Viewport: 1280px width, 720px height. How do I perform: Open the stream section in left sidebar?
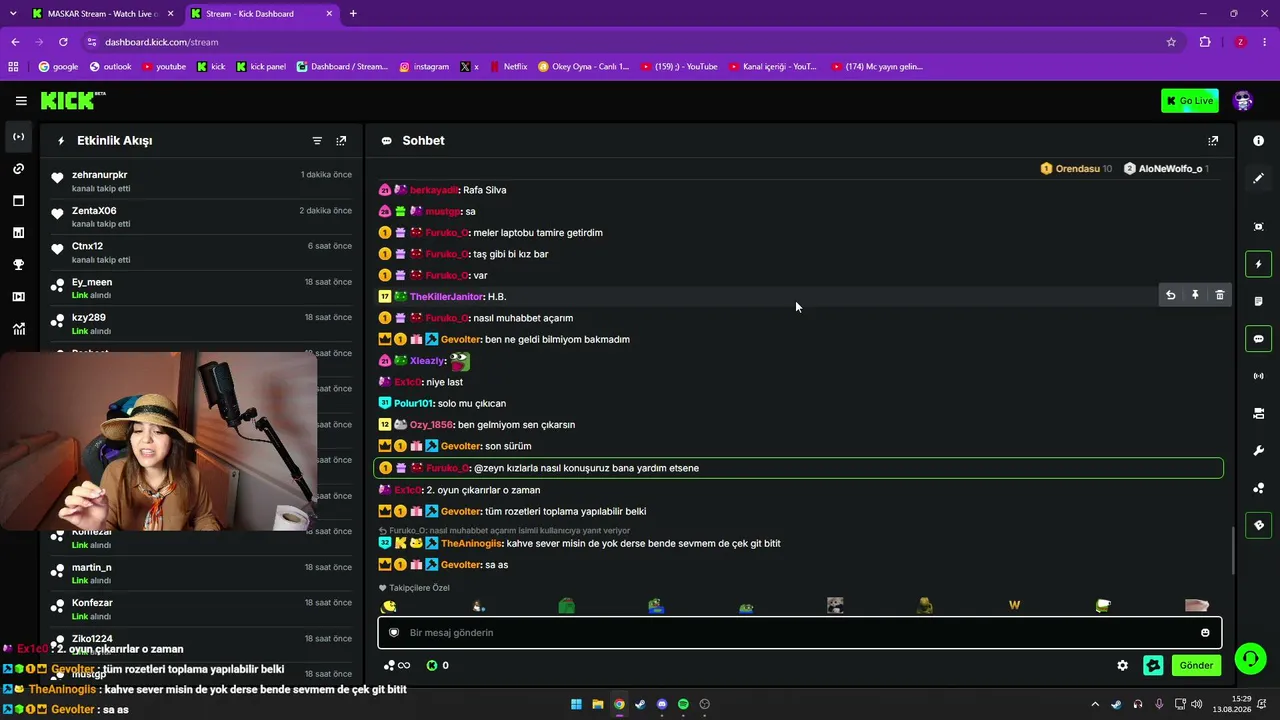coord(19,137)
